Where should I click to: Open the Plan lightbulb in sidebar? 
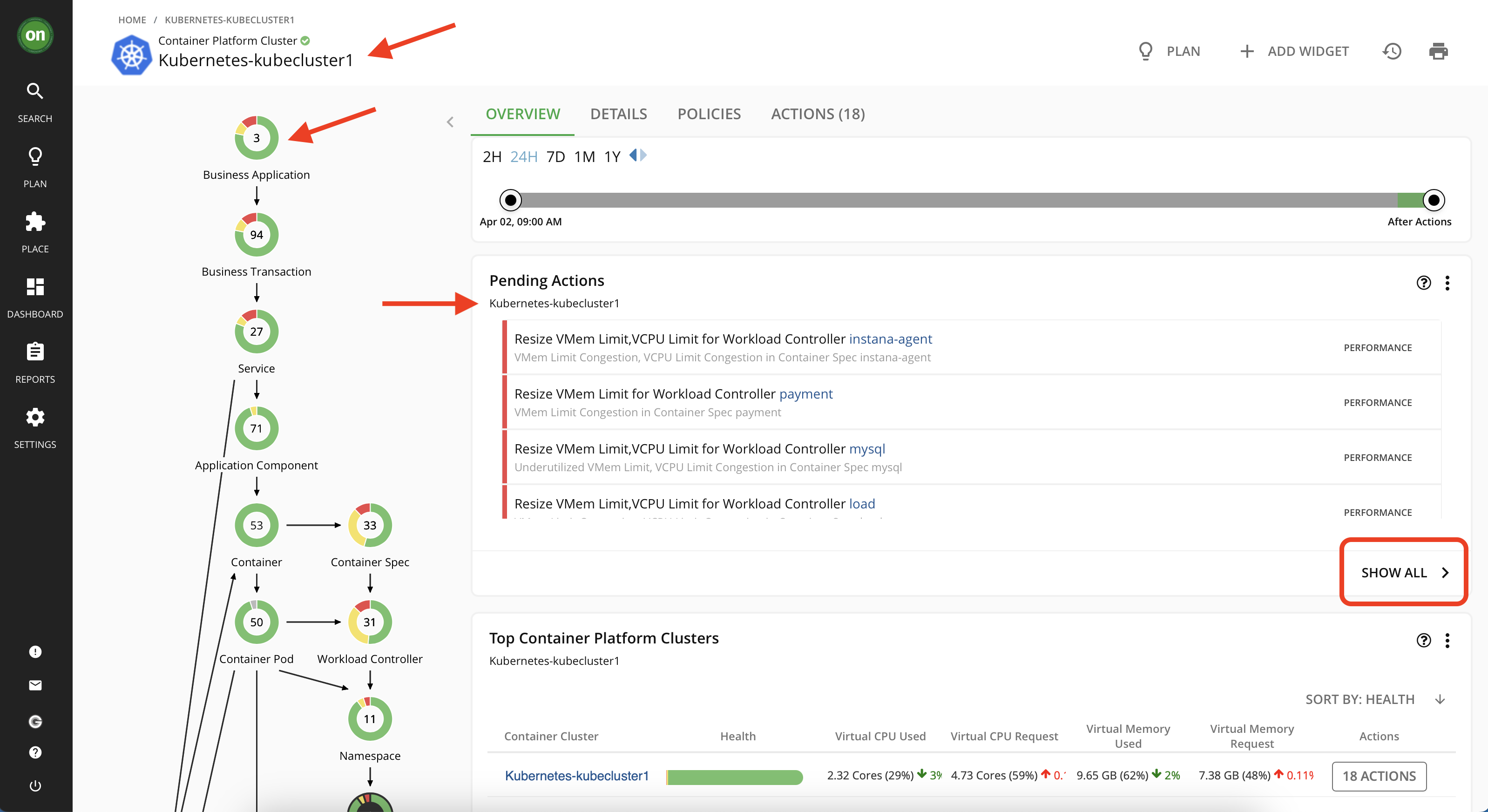[x=35, y=168]
